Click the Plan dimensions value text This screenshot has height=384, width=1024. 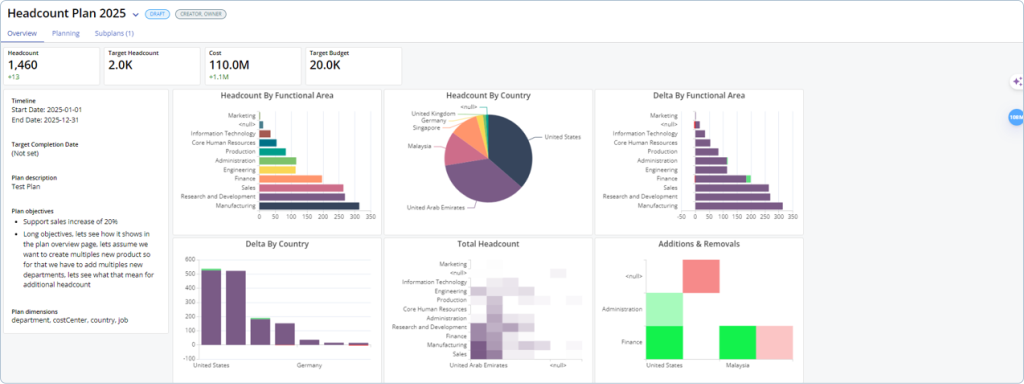(x=71, y=320)
